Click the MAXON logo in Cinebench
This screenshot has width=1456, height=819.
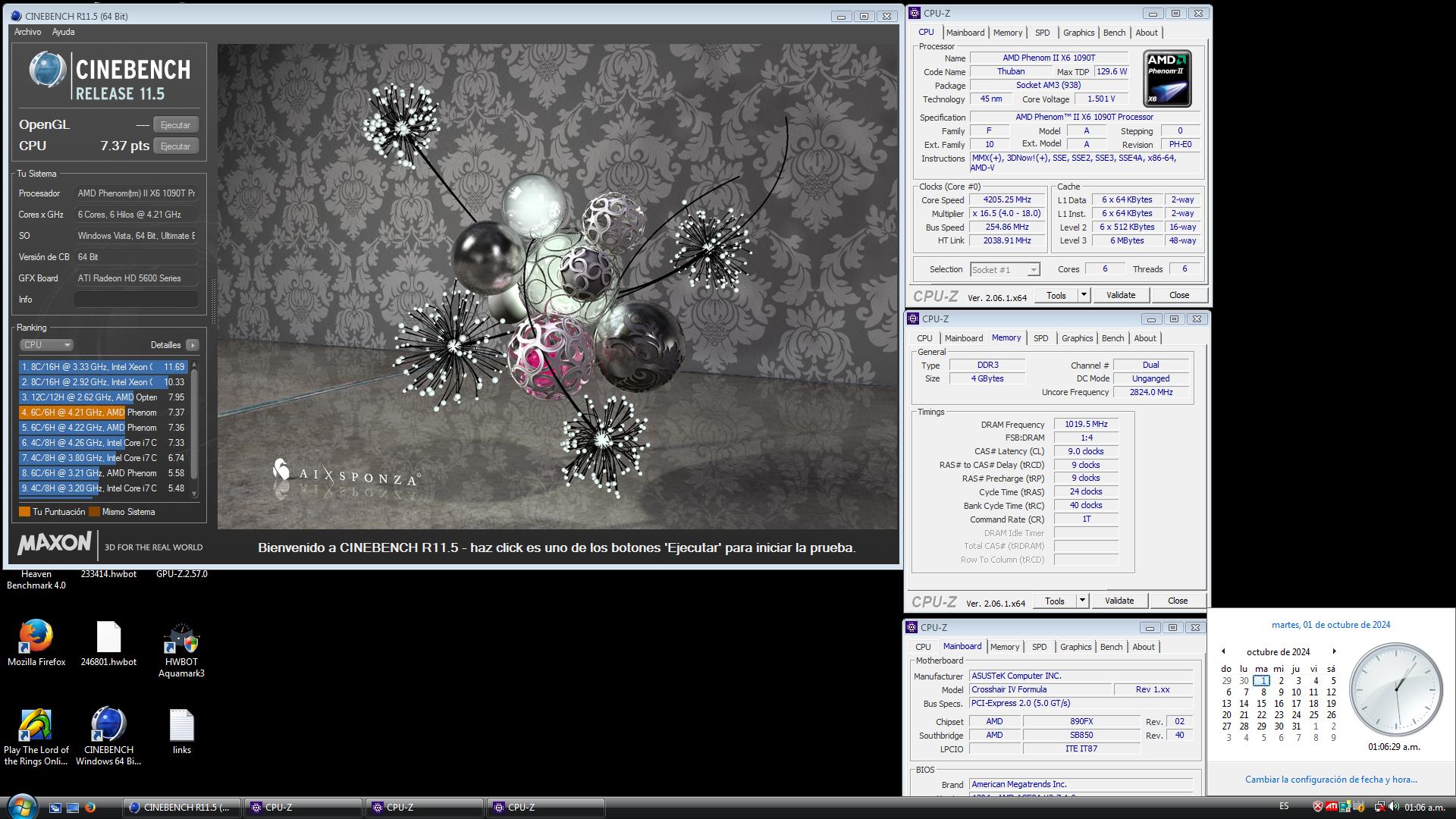[54, 543]
